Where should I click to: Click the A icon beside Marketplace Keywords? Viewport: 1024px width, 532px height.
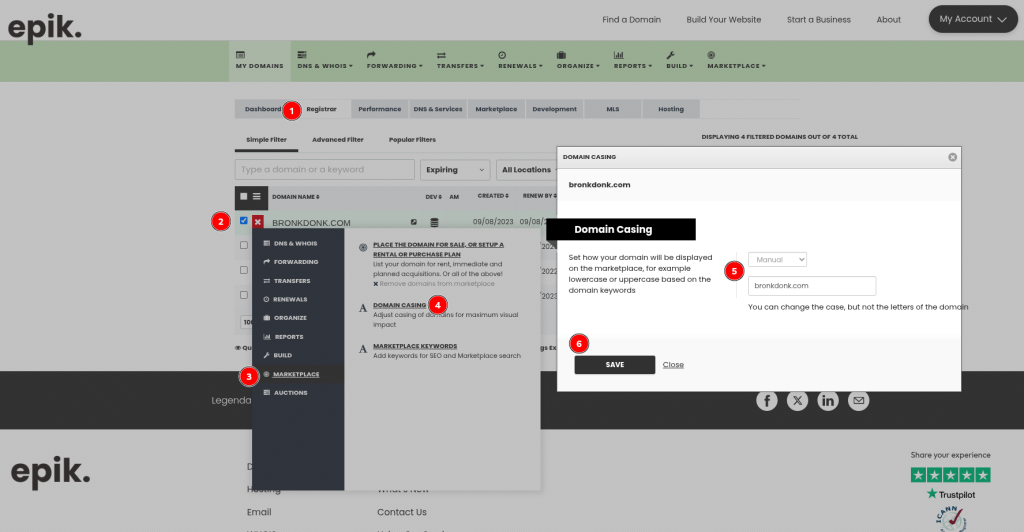(363, 349)
